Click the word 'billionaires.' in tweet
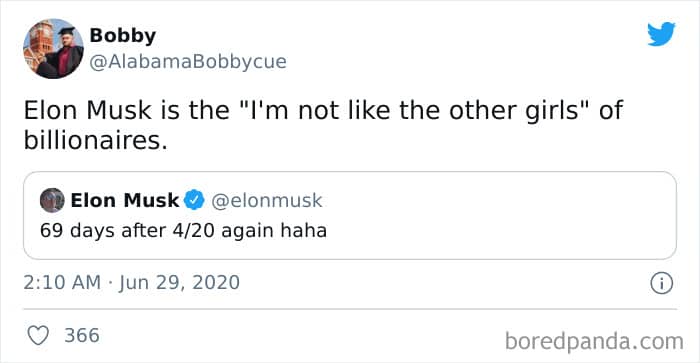 tap(96, 140)
